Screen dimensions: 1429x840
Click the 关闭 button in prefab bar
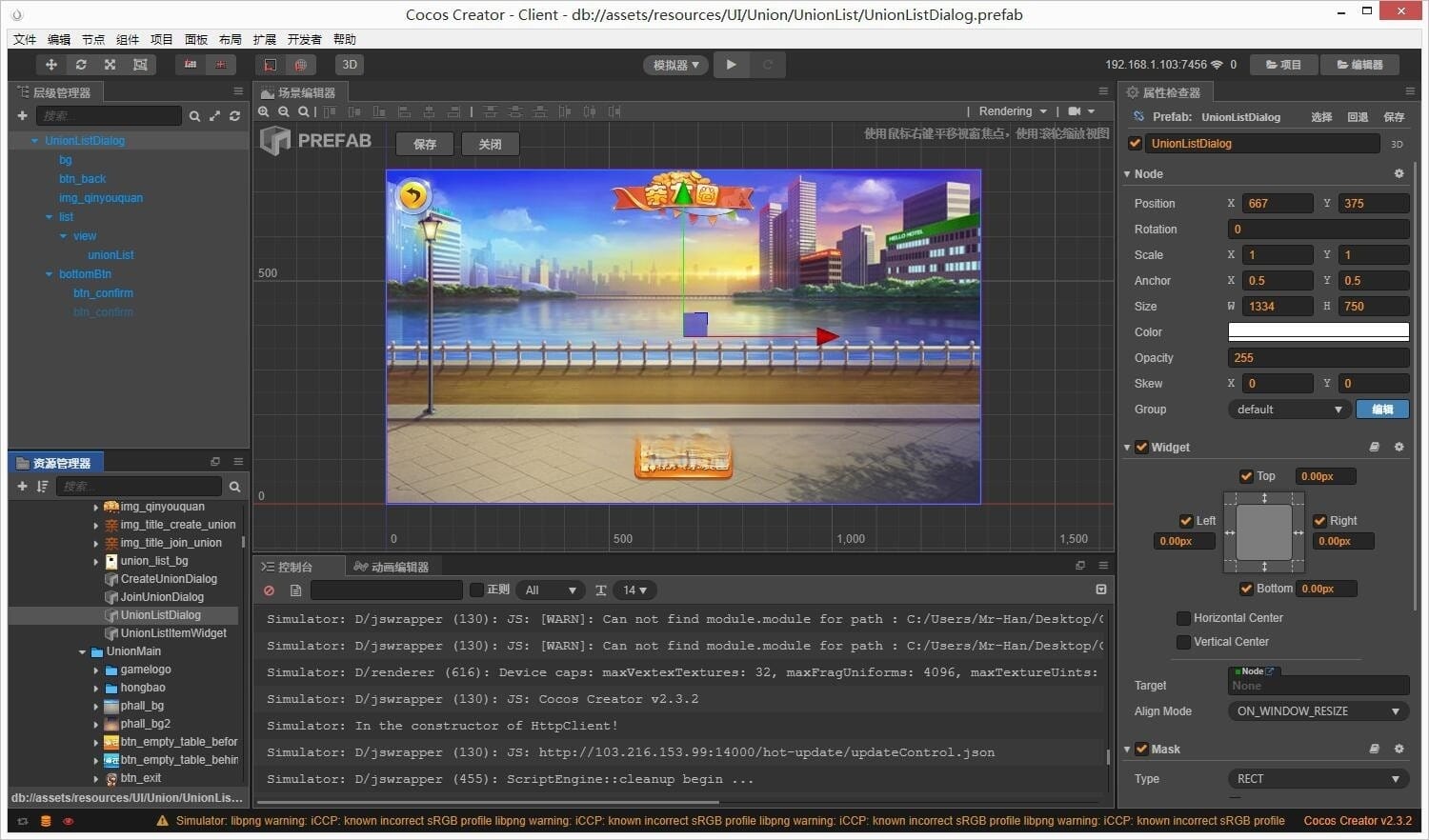point(490,144)
